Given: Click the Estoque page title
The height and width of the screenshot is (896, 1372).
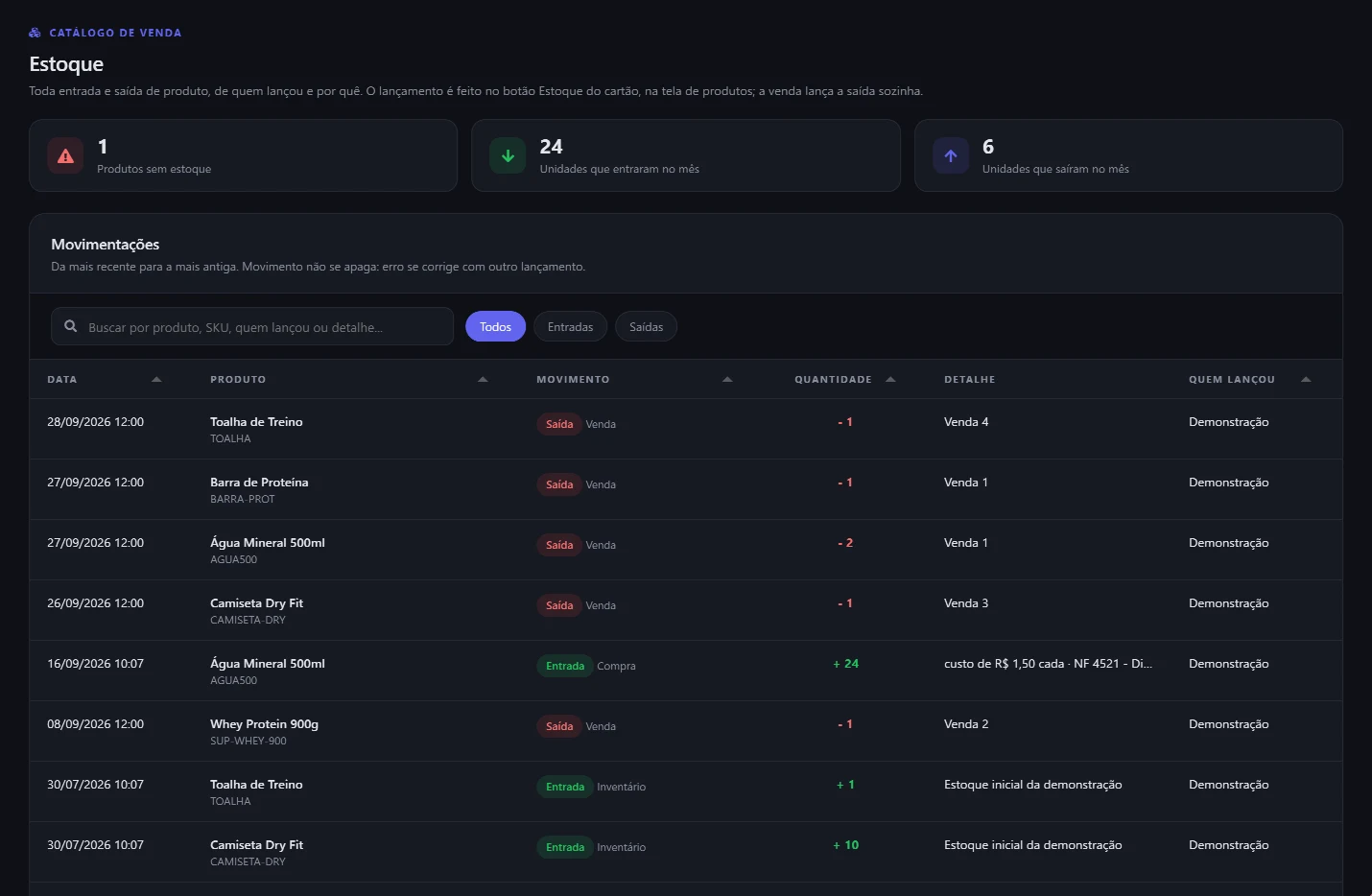Looking at the screenshot, I should (66, 64).
